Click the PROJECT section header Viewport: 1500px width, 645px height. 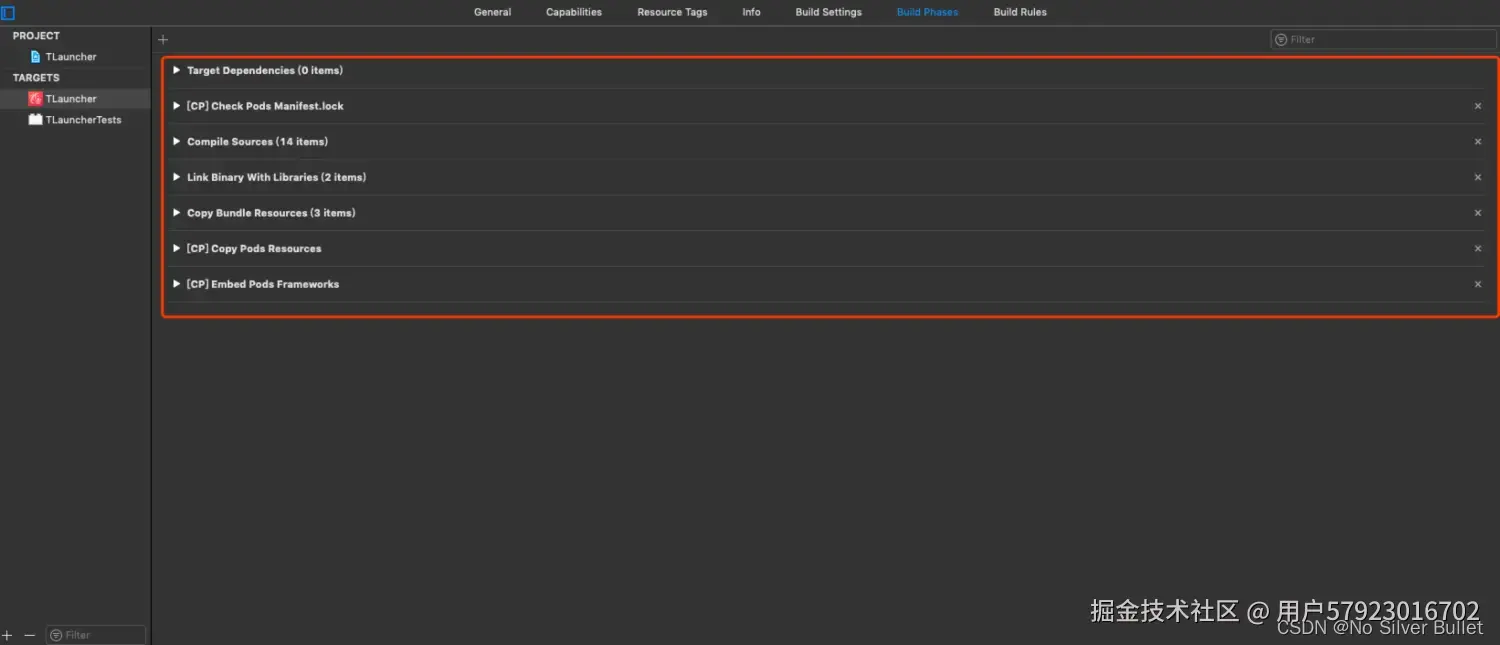pyautogui.click(x=36, y=36)
